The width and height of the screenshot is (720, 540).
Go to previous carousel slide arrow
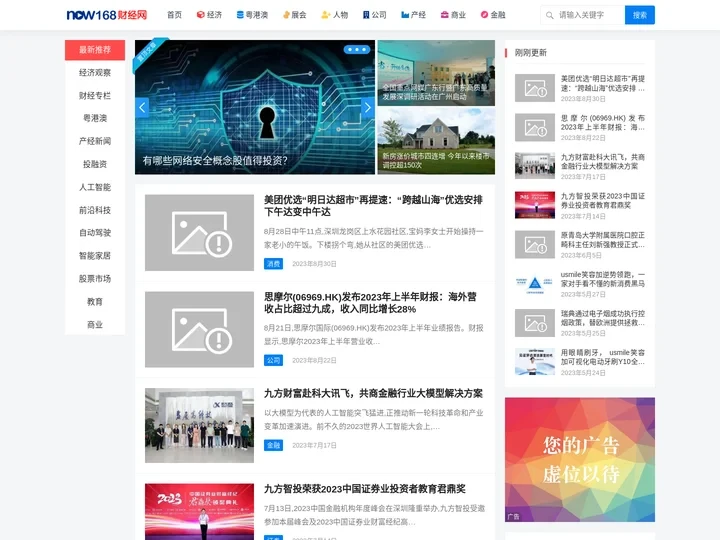point(142,107)
